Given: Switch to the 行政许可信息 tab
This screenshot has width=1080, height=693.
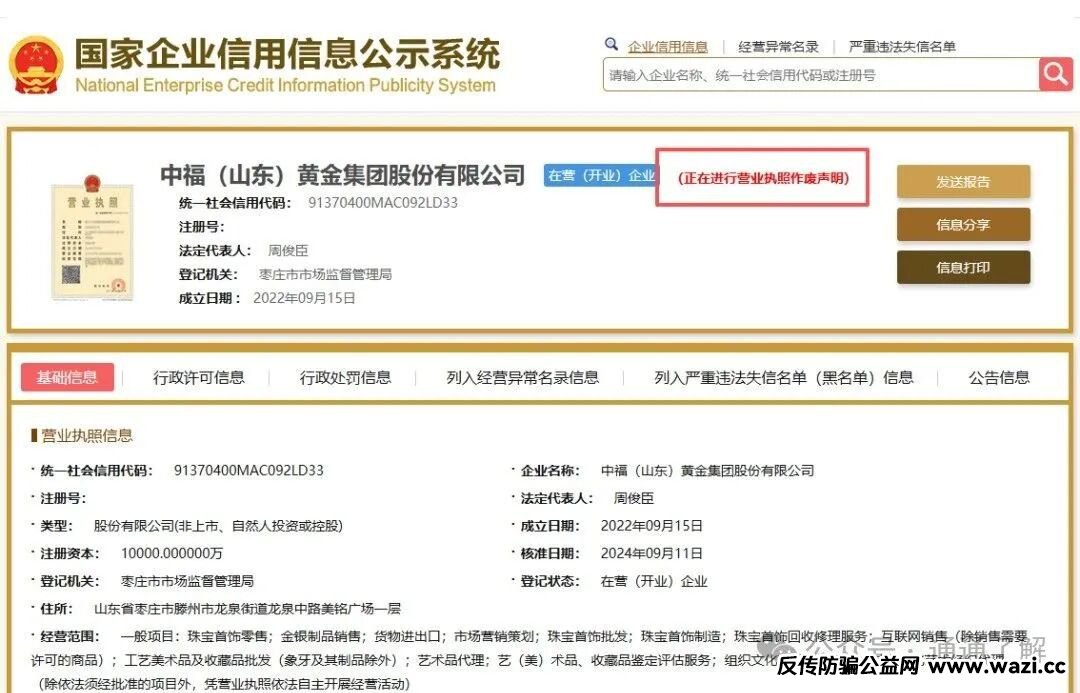Looking at the screenshot, I should point(198,377).
